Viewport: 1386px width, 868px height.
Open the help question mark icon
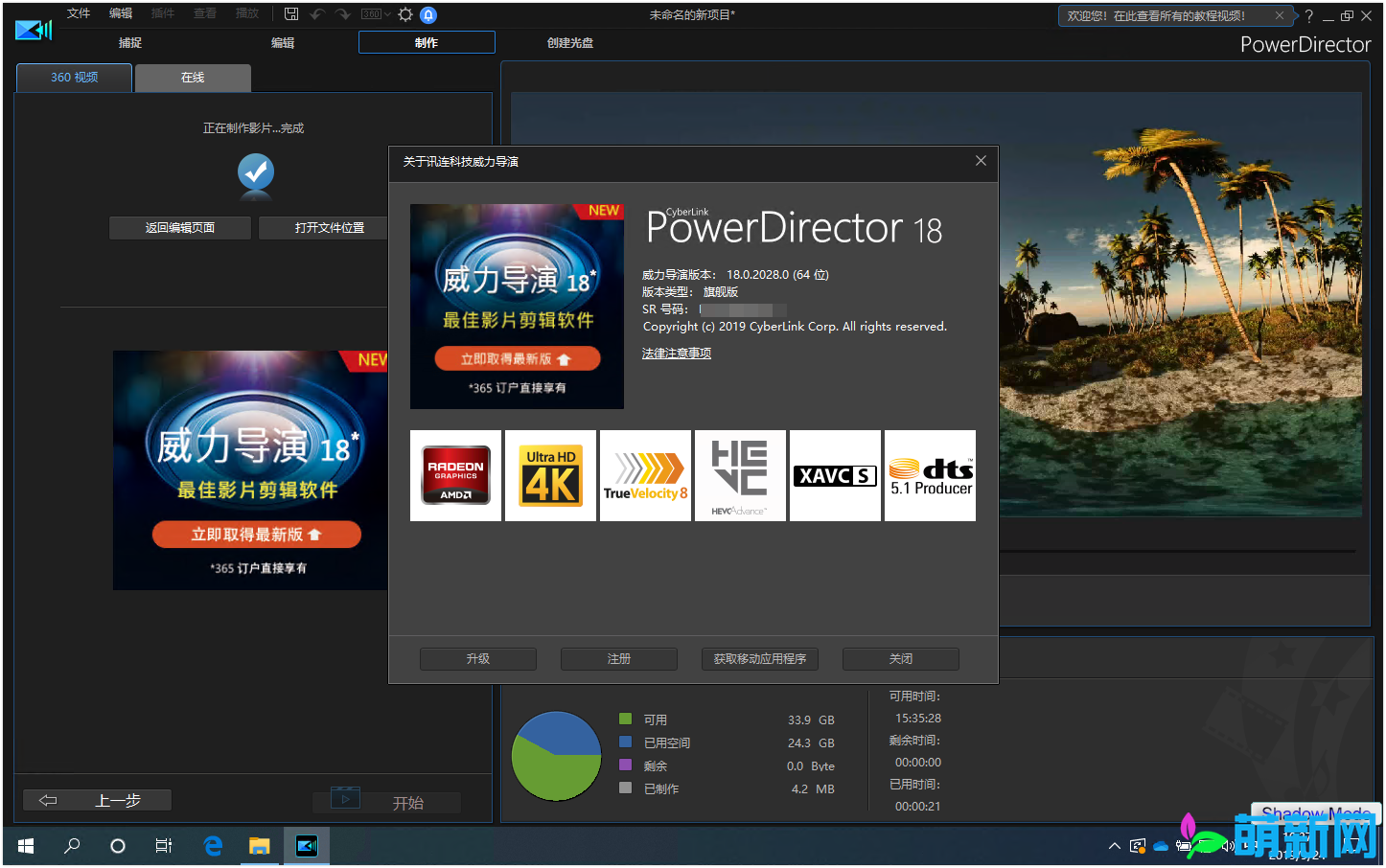tap(1309, 15)
